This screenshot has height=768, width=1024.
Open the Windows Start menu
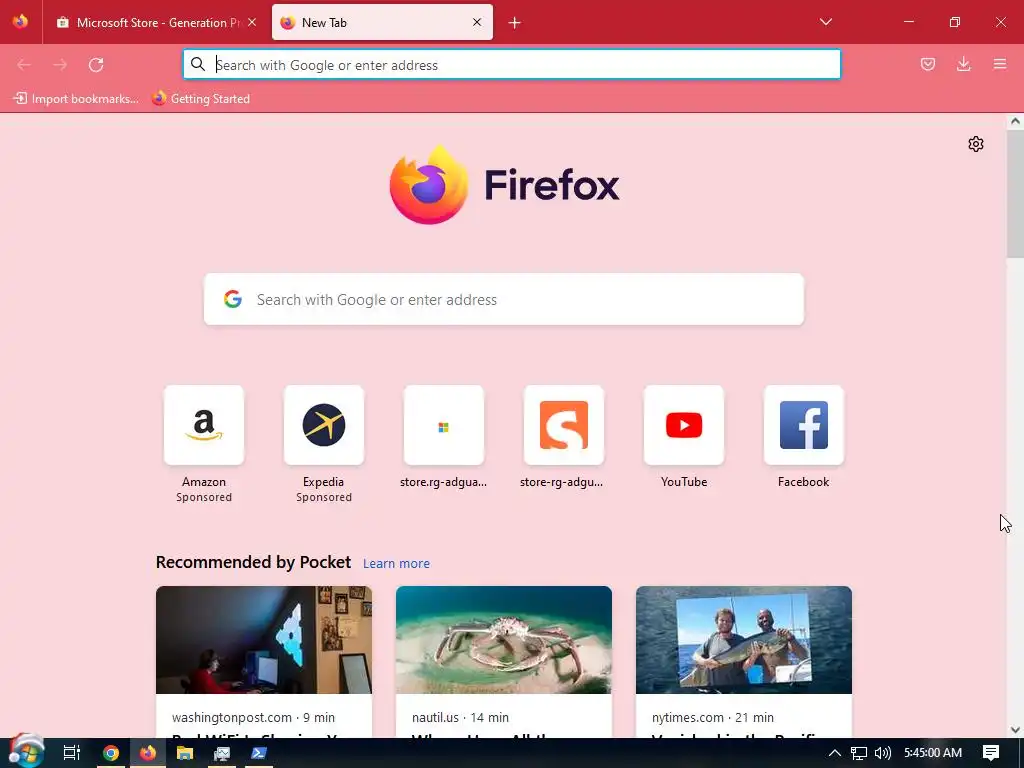[25, 752]
